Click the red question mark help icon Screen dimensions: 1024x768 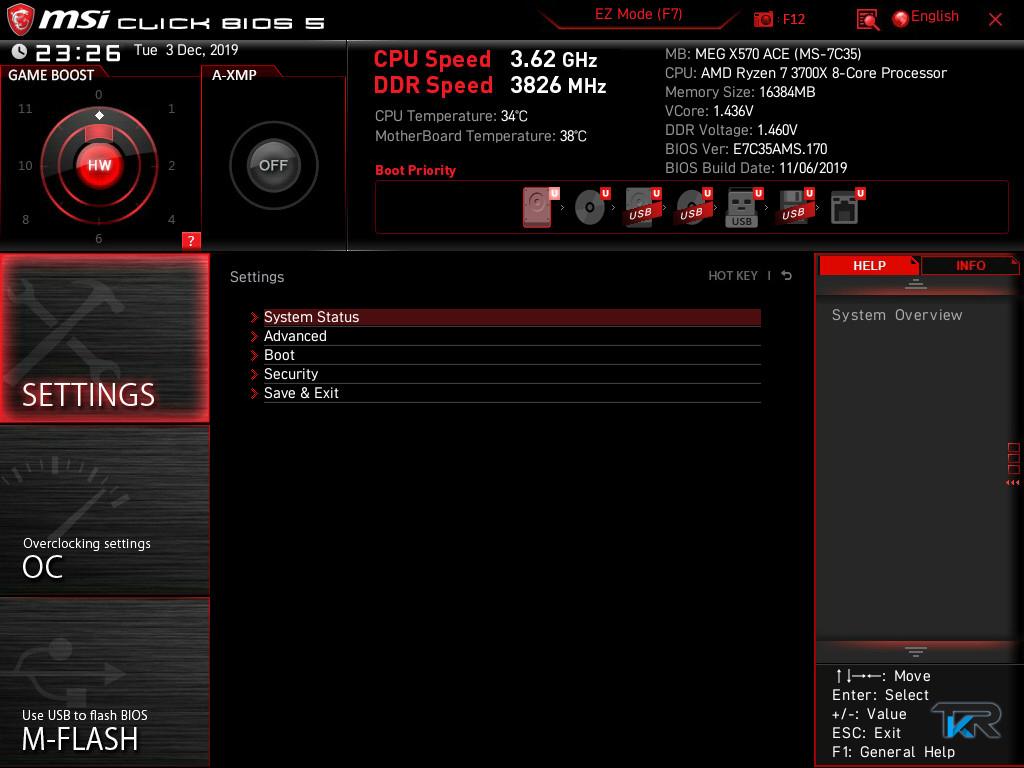[x=191, y=240]
